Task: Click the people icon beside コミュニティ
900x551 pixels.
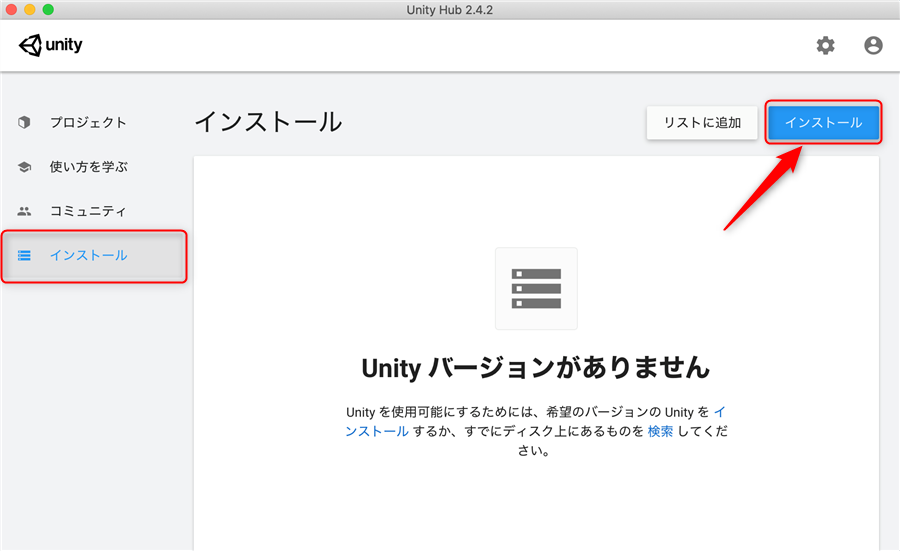Action: (x=24, y=211)
